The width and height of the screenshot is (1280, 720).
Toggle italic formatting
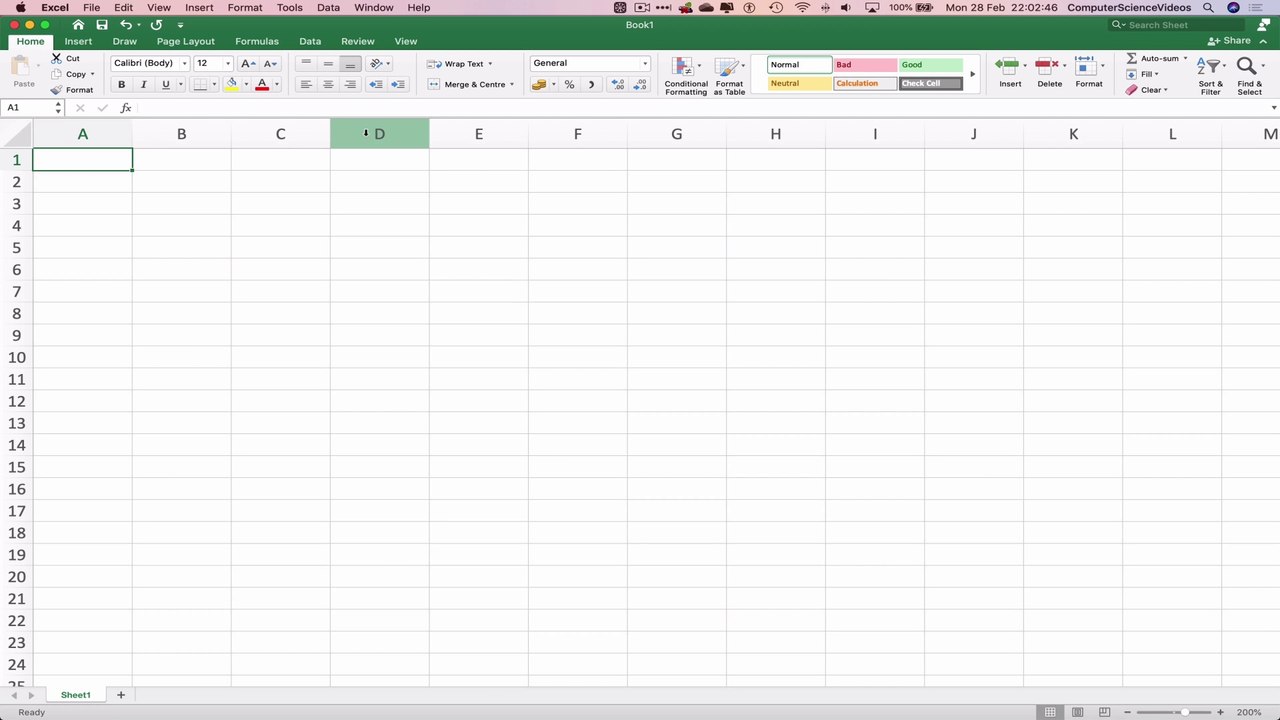click(x=144, y=85)
